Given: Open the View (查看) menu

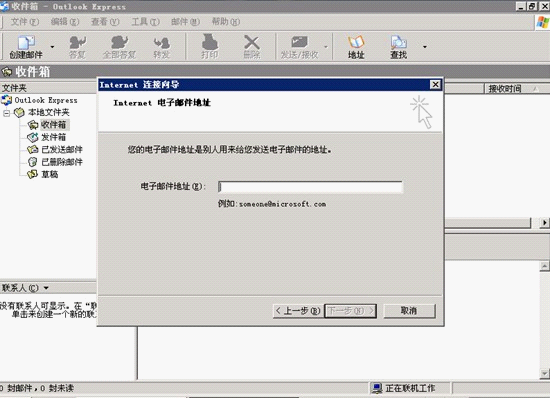Looking at the screenshot, I should pyautogui.click(x=105, y=22).
